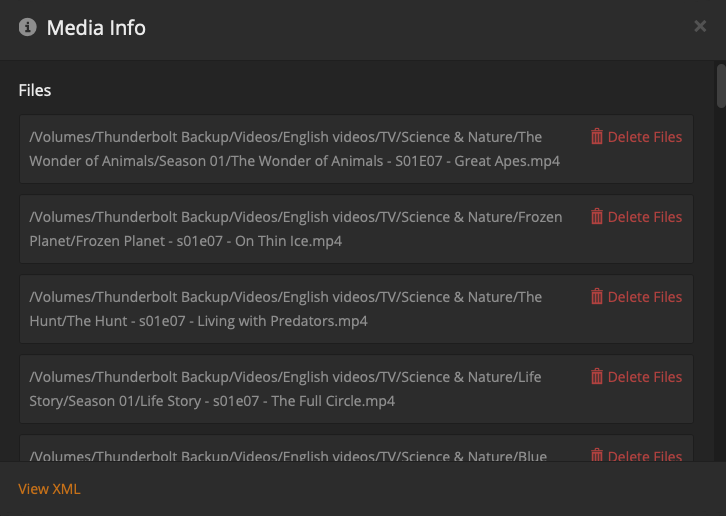726x516 pixels.
Task: Click trash icon for Life Story file
Action: [x=597, y=377]
